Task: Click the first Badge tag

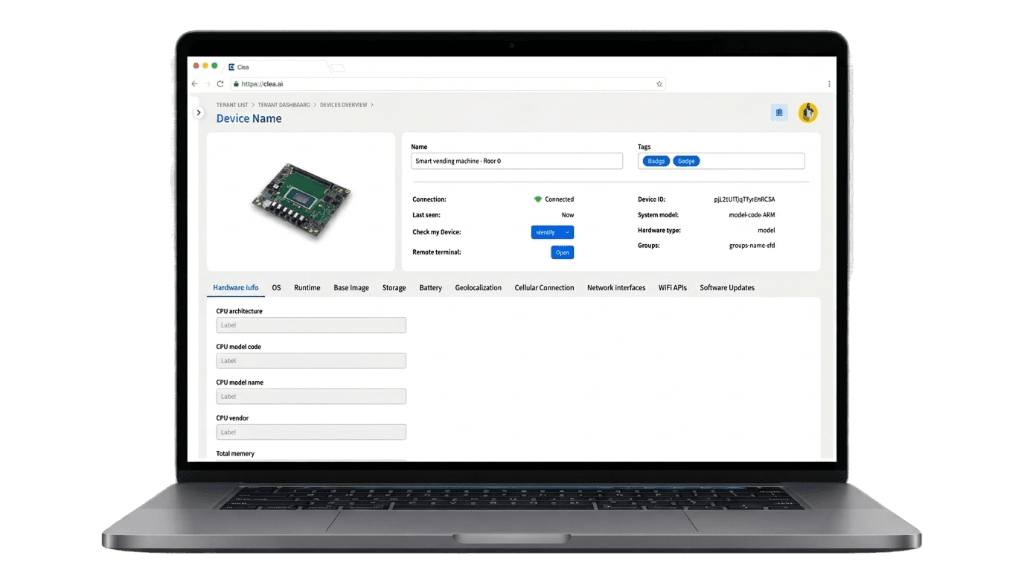Action: click(656, 161)
